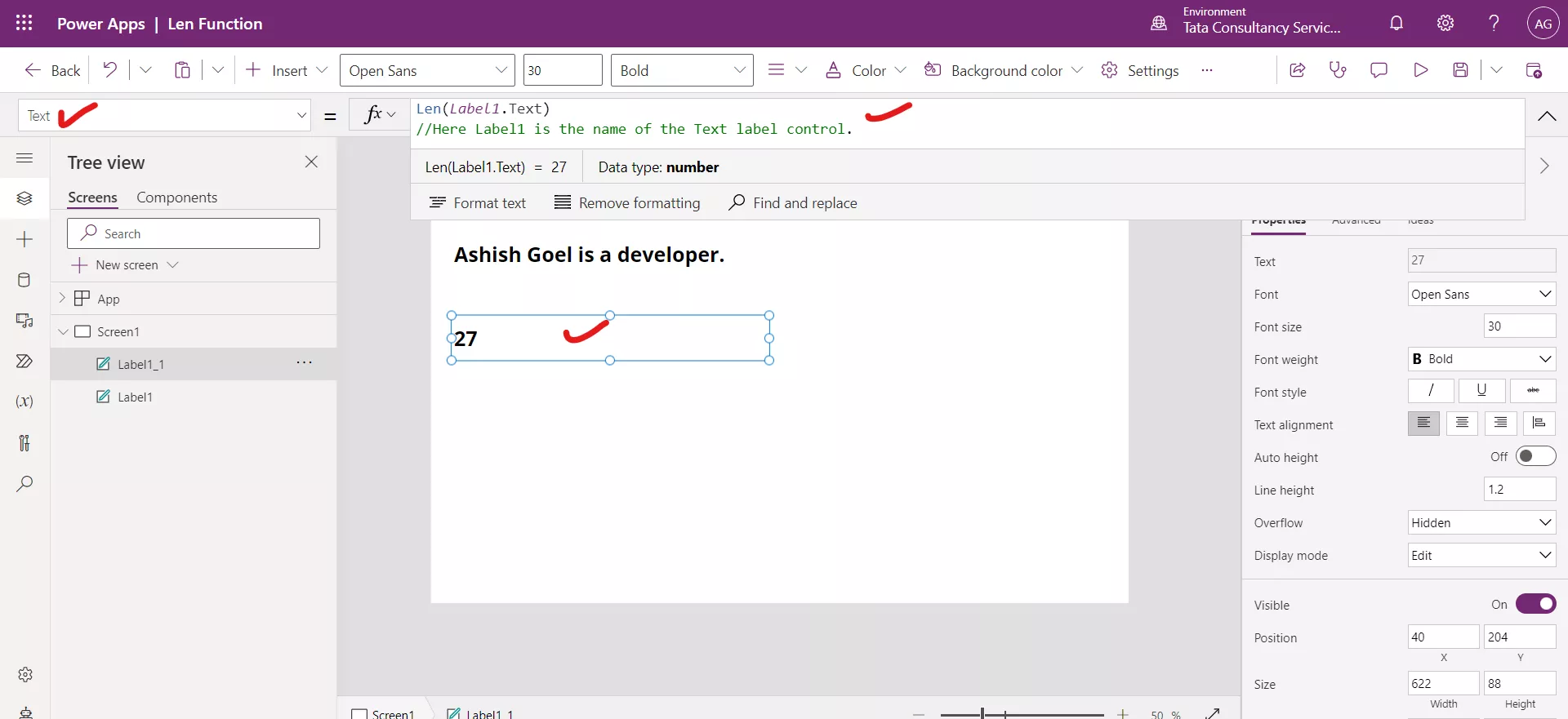Screen dimensions: 1568x719
Task: Click New screen
Action: coord(124,264)
